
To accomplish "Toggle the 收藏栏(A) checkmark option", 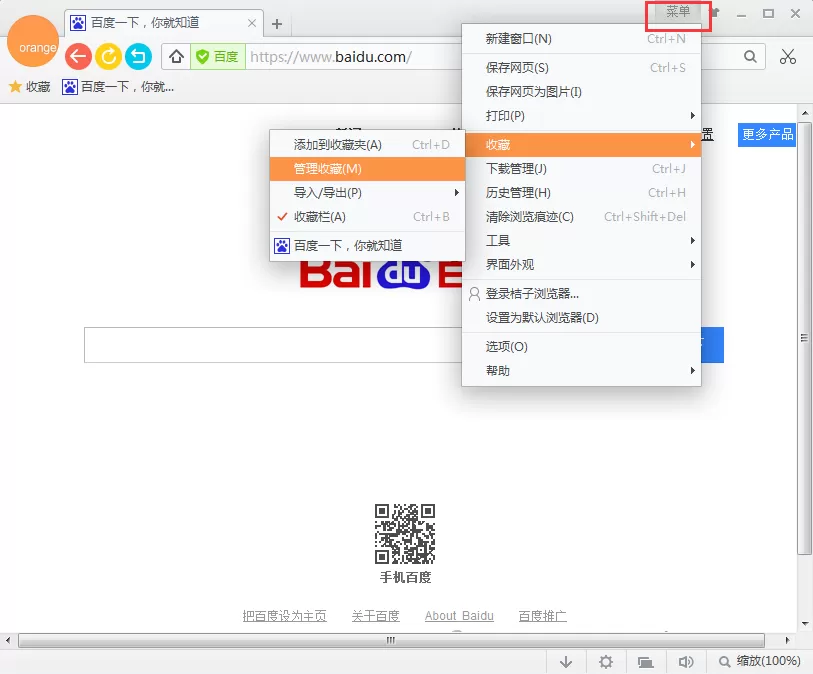I will coord(367,217).
